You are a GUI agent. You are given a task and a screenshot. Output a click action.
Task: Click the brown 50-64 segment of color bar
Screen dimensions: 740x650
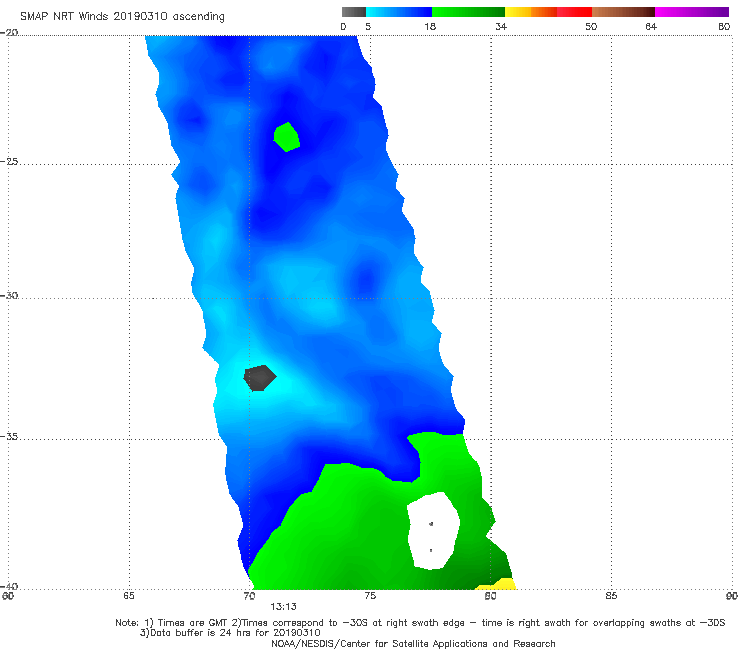click(x=623, y=12)
